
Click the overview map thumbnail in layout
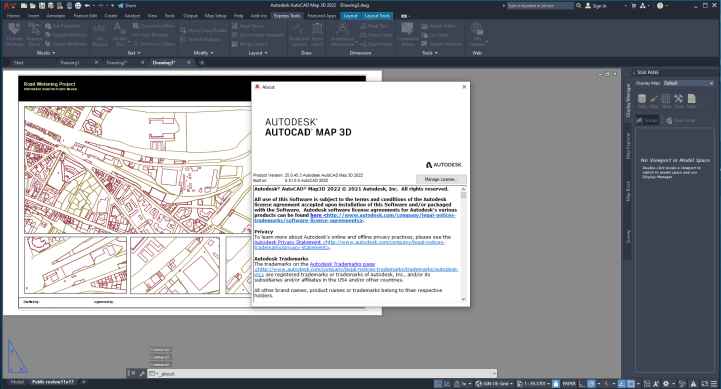click(x=138, y=170)
